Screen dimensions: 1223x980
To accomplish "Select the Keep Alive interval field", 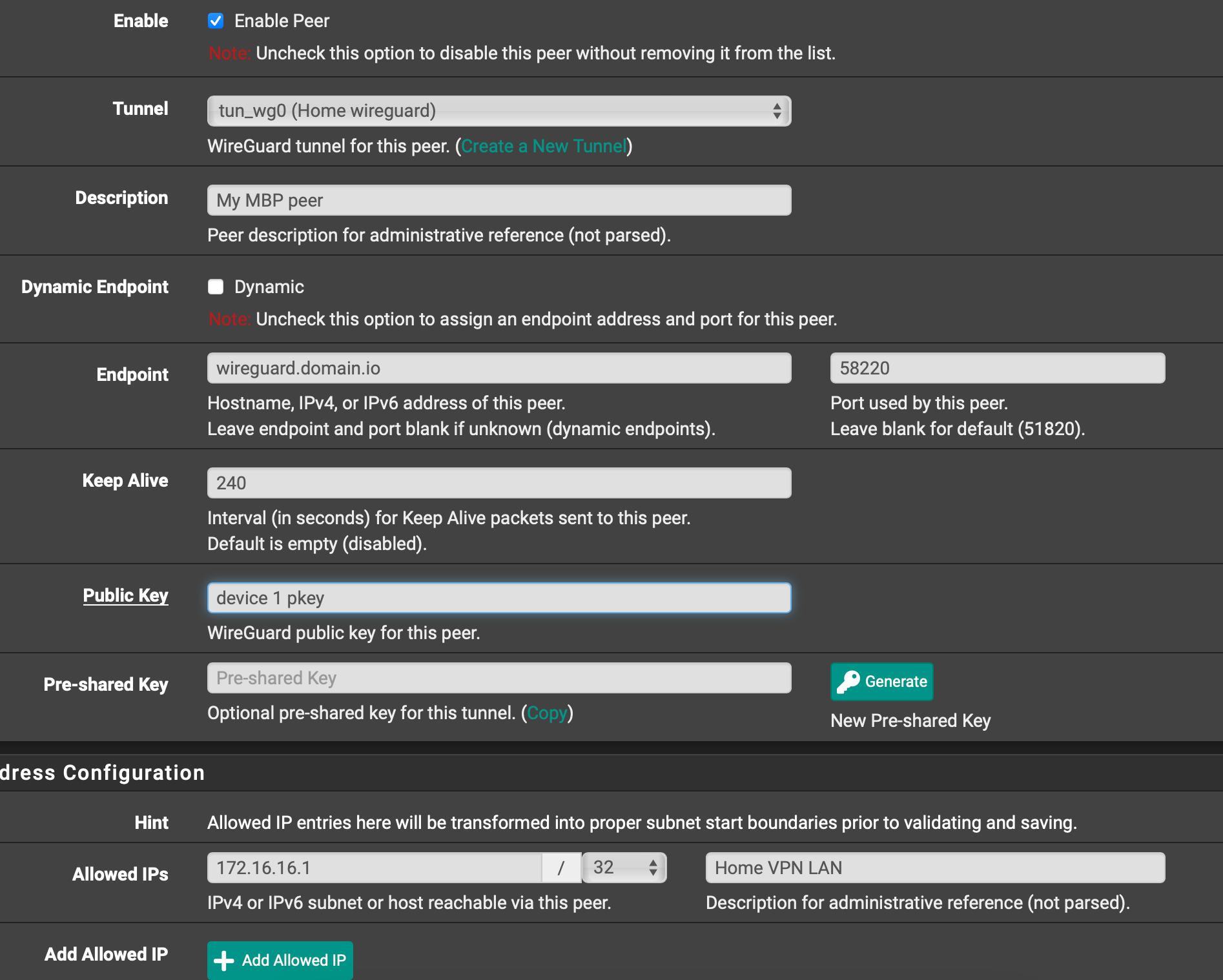I will coord(499,483).
